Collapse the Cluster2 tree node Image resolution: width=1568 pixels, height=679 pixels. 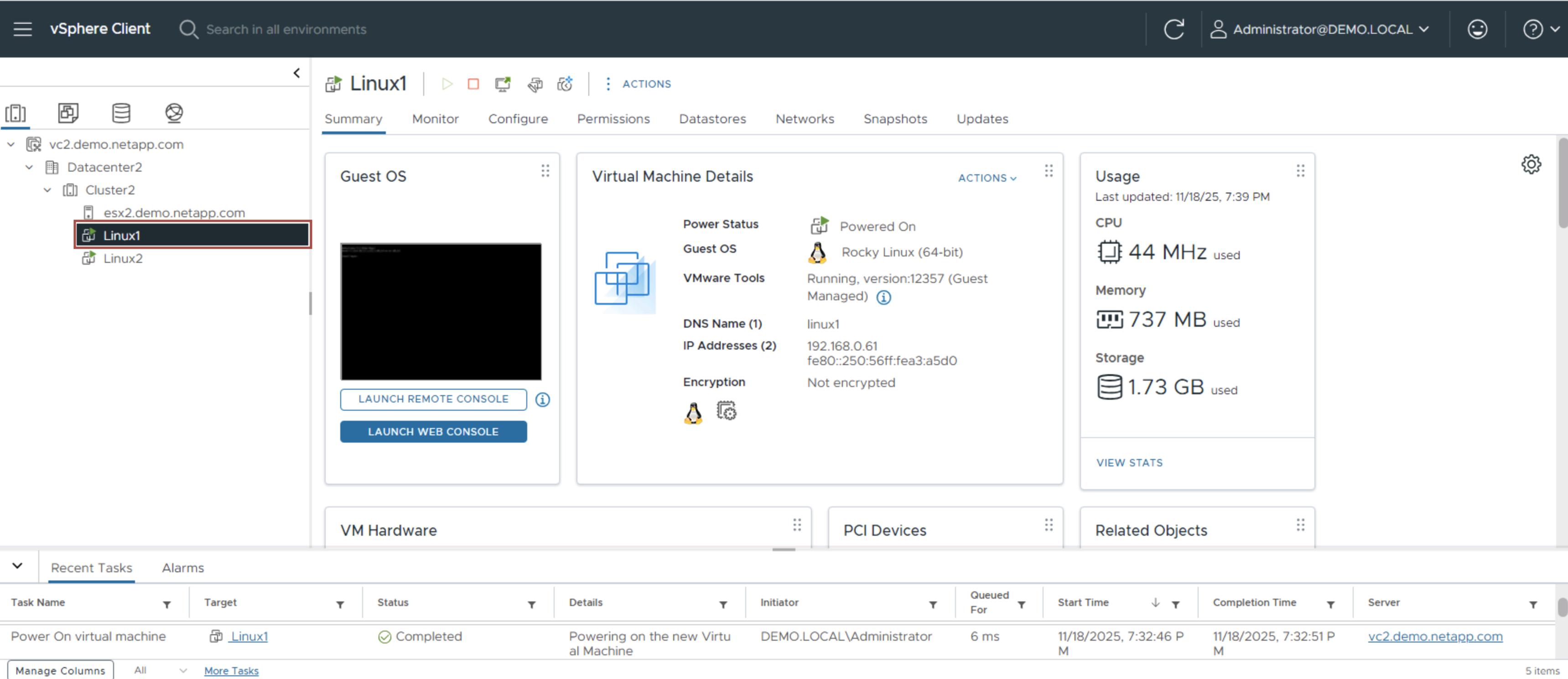click(47, 189)
